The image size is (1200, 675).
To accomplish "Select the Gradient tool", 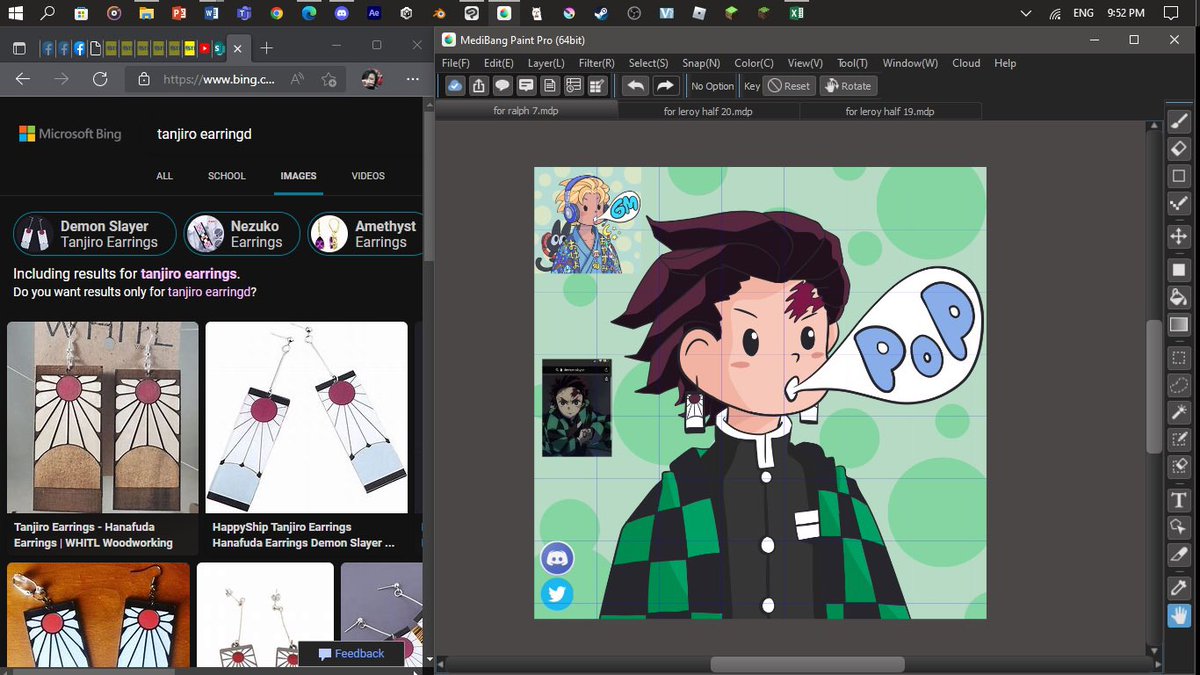I will (x=1179, y=324).
